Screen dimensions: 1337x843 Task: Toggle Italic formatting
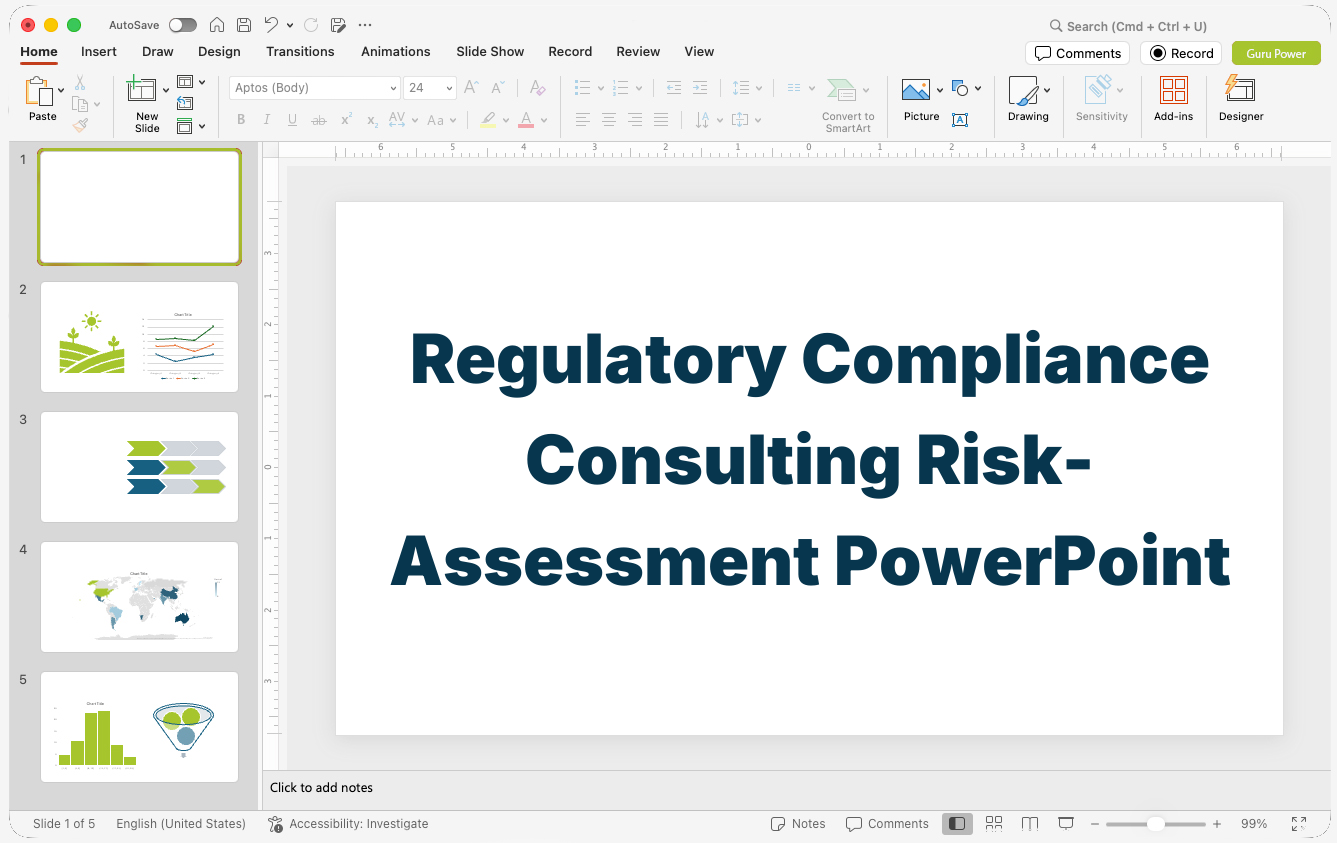click(x=266, y=120)
